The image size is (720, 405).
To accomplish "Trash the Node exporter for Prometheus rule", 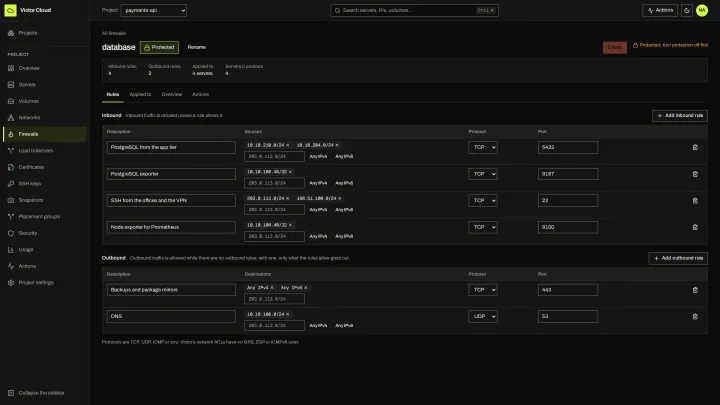I will pos(695,227).
